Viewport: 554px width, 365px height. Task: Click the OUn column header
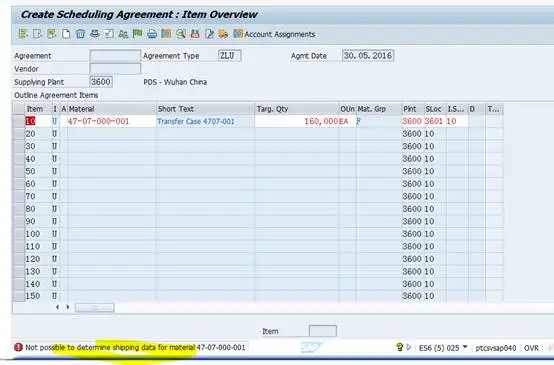347,109
